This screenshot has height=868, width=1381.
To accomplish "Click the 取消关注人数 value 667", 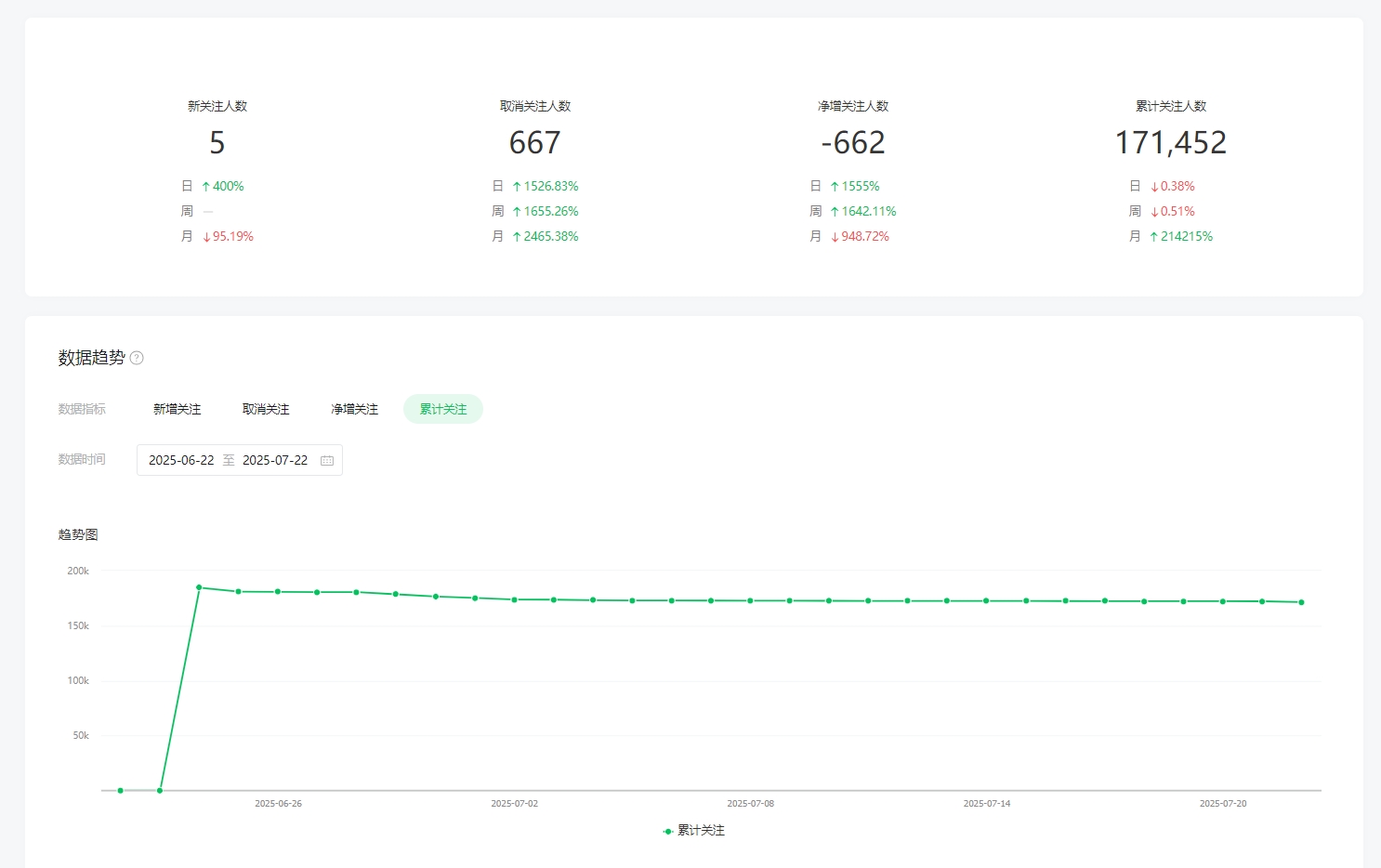I will [534, 143].
